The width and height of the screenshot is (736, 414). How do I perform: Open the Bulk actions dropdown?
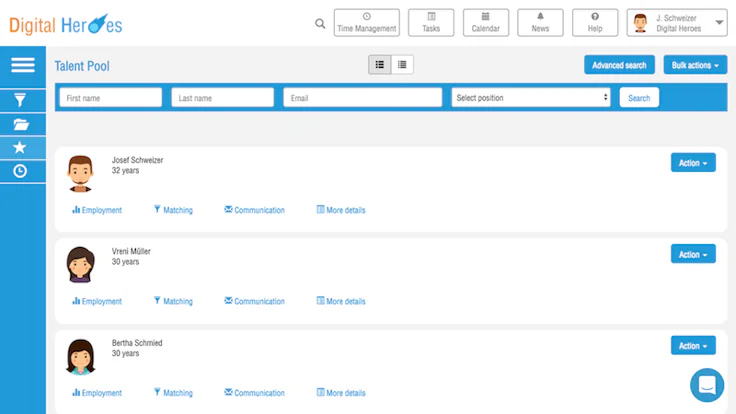pos(695,65)
